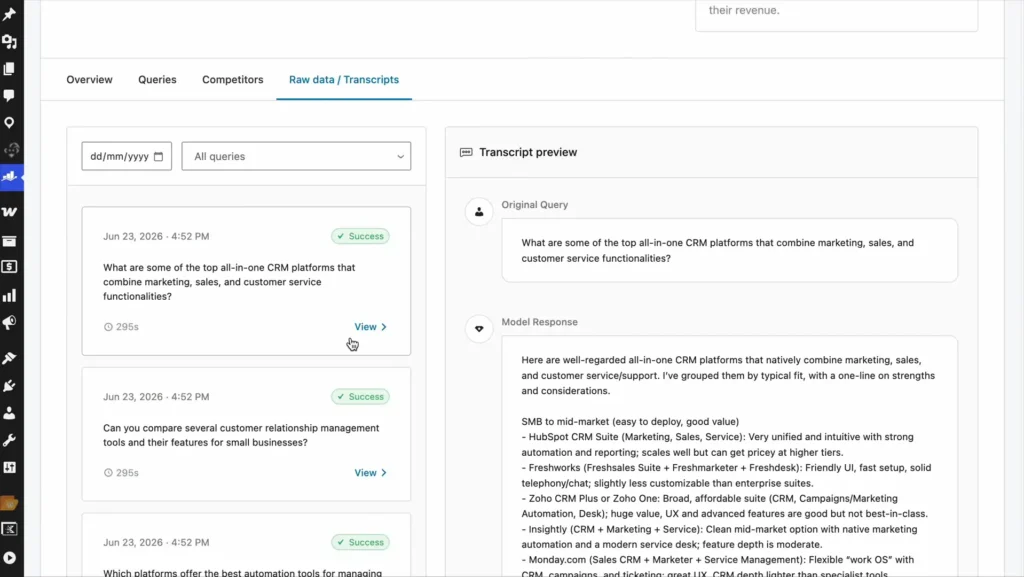Click transcript preview chat icon

(466, 152)
